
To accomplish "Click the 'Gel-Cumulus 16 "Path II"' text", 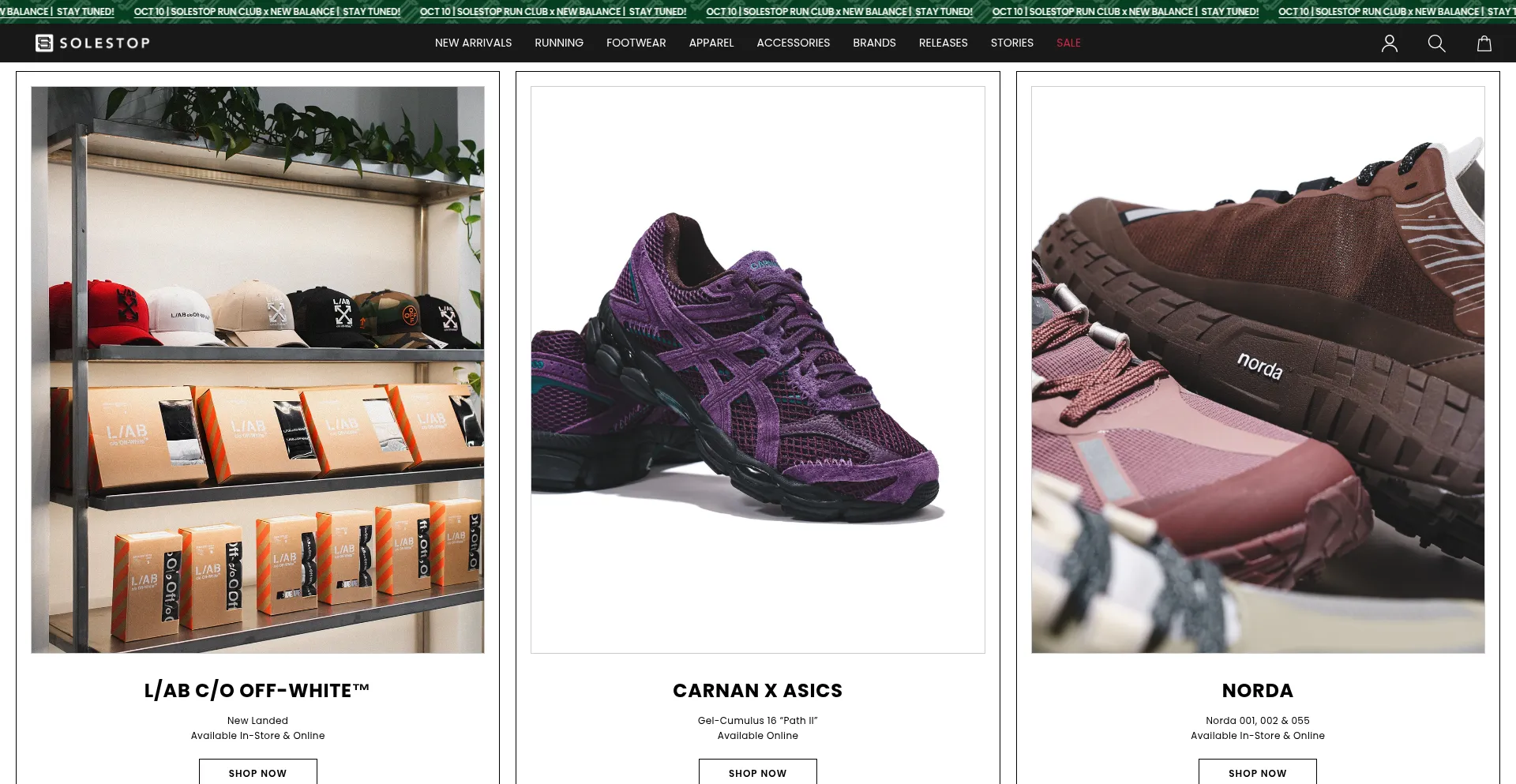I will (x=758, y=720).
